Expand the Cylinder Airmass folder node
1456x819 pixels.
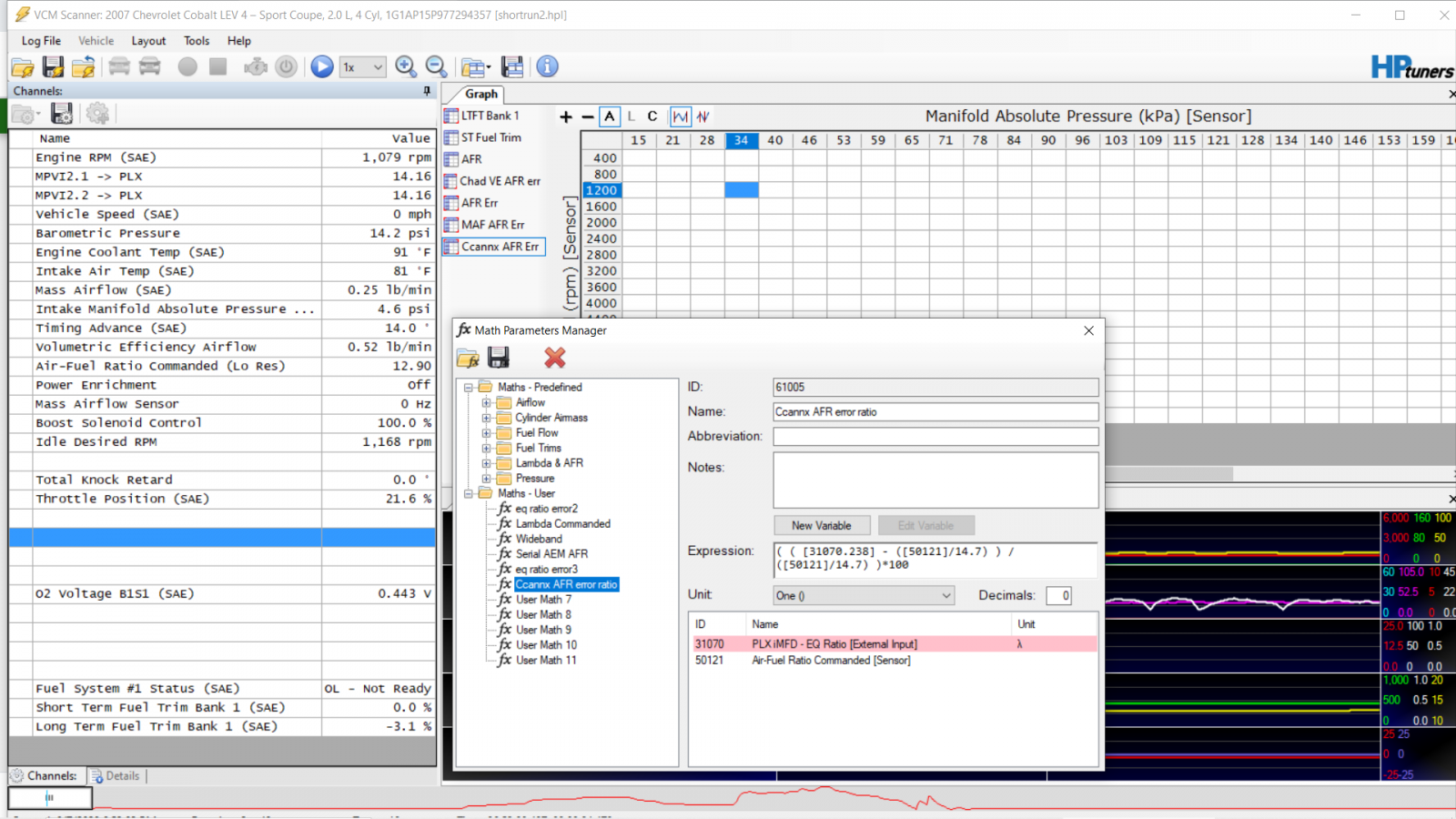[x=486, y=418]
